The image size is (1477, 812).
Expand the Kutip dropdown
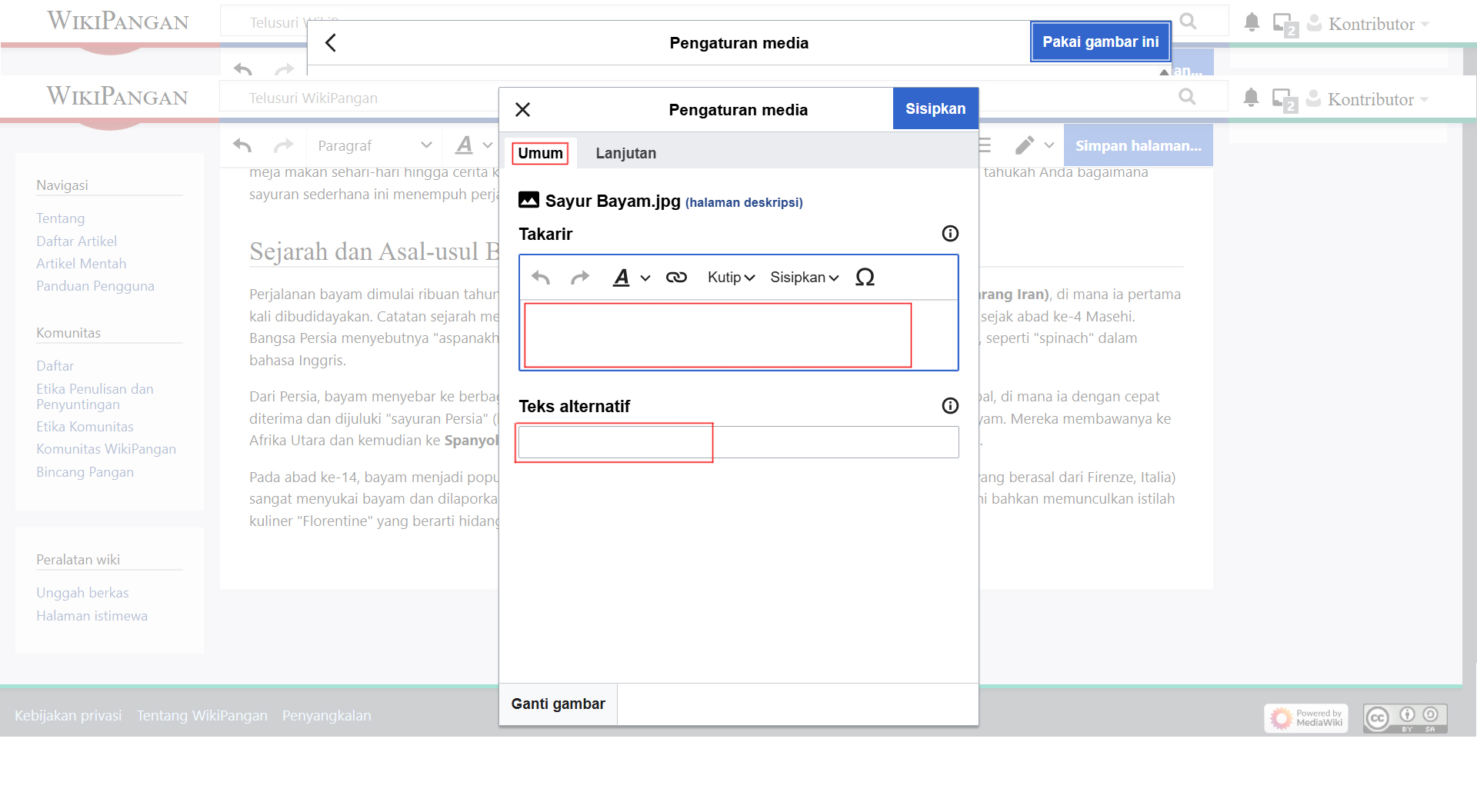(731, 278)
